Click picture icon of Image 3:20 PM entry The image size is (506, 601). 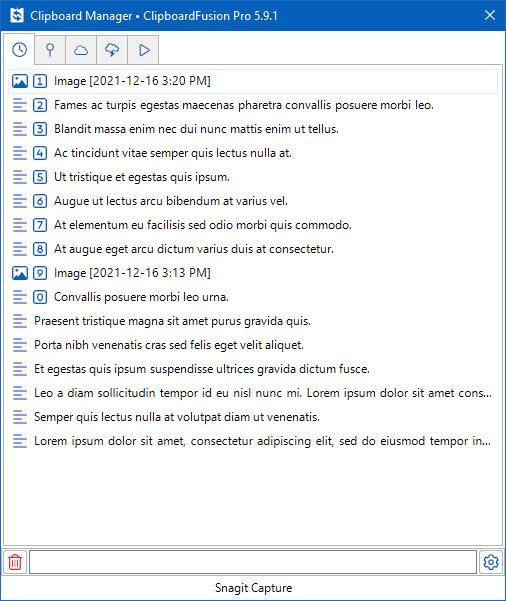[20, 81]
